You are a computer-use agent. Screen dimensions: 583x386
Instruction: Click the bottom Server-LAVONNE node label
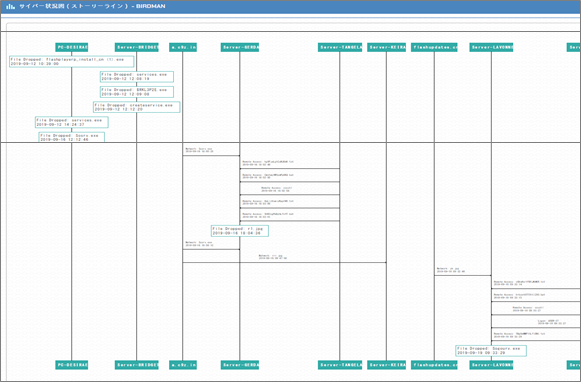pyautogui.click(x=491, y=365)
